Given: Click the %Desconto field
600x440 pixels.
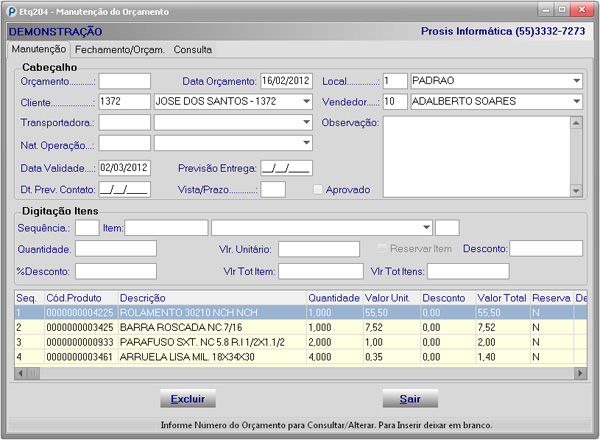Looking at the screenshot, I should (x=116, y=272).
